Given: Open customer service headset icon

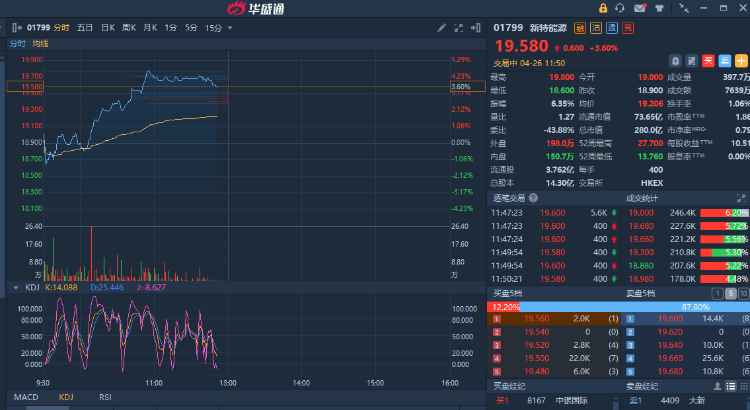Looking at the screenshot, I should 621,8.
